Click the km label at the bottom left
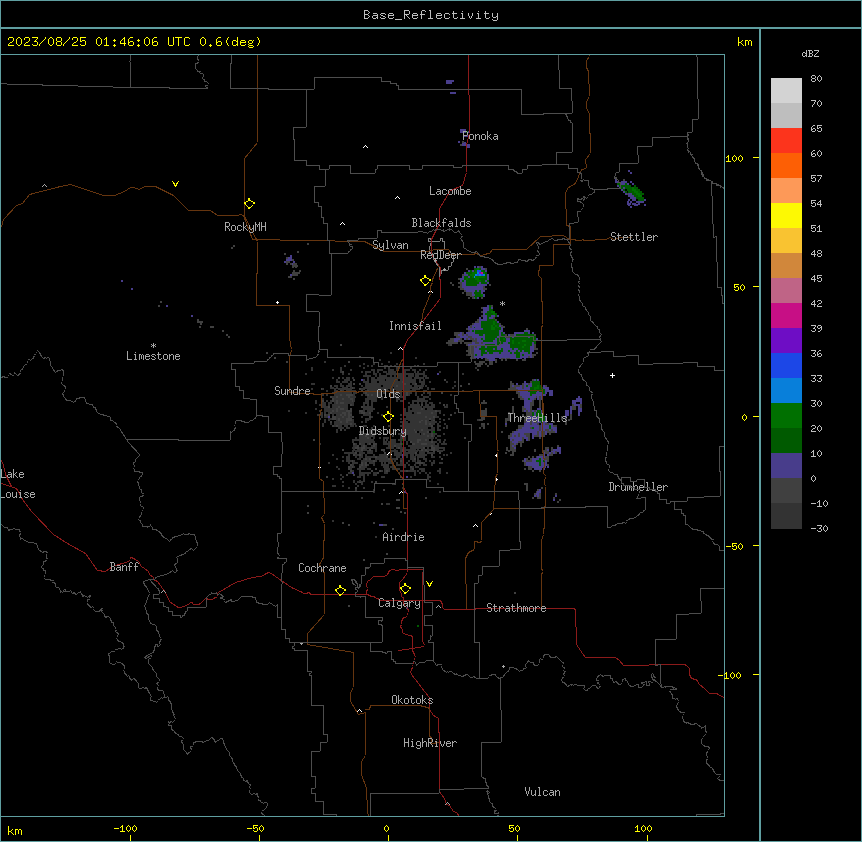The image size is (862, 842). pyautogui.click(x=15, y=831)
